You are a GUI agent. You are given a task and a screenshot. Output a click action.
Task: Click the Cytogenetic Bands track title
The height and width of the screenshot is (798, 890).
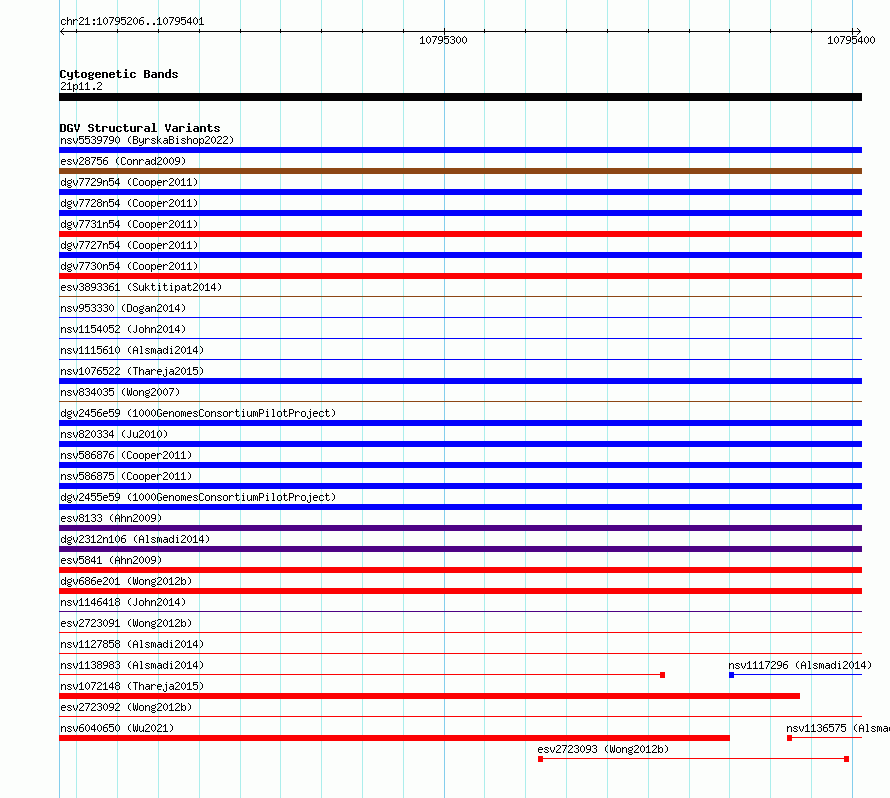pyautogui.click(x=119, y=74)
